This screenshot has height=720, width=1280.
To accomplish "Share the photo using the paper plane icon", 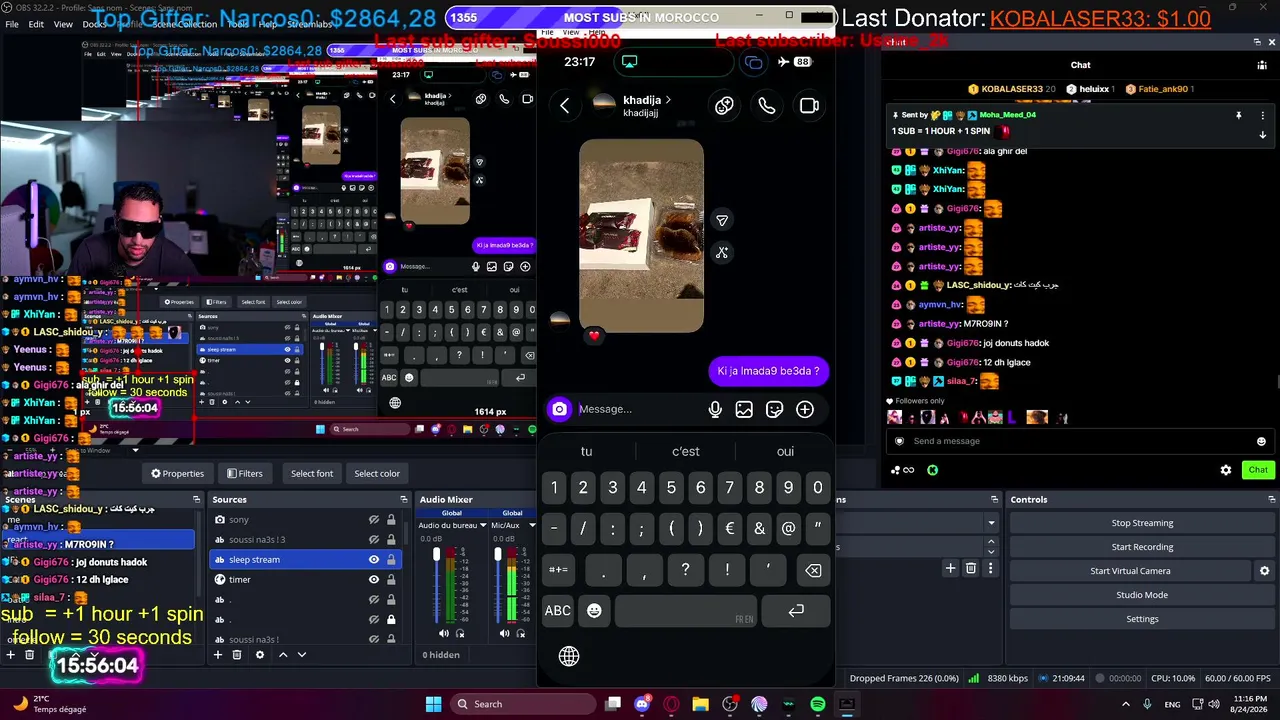I will point(722,220).
